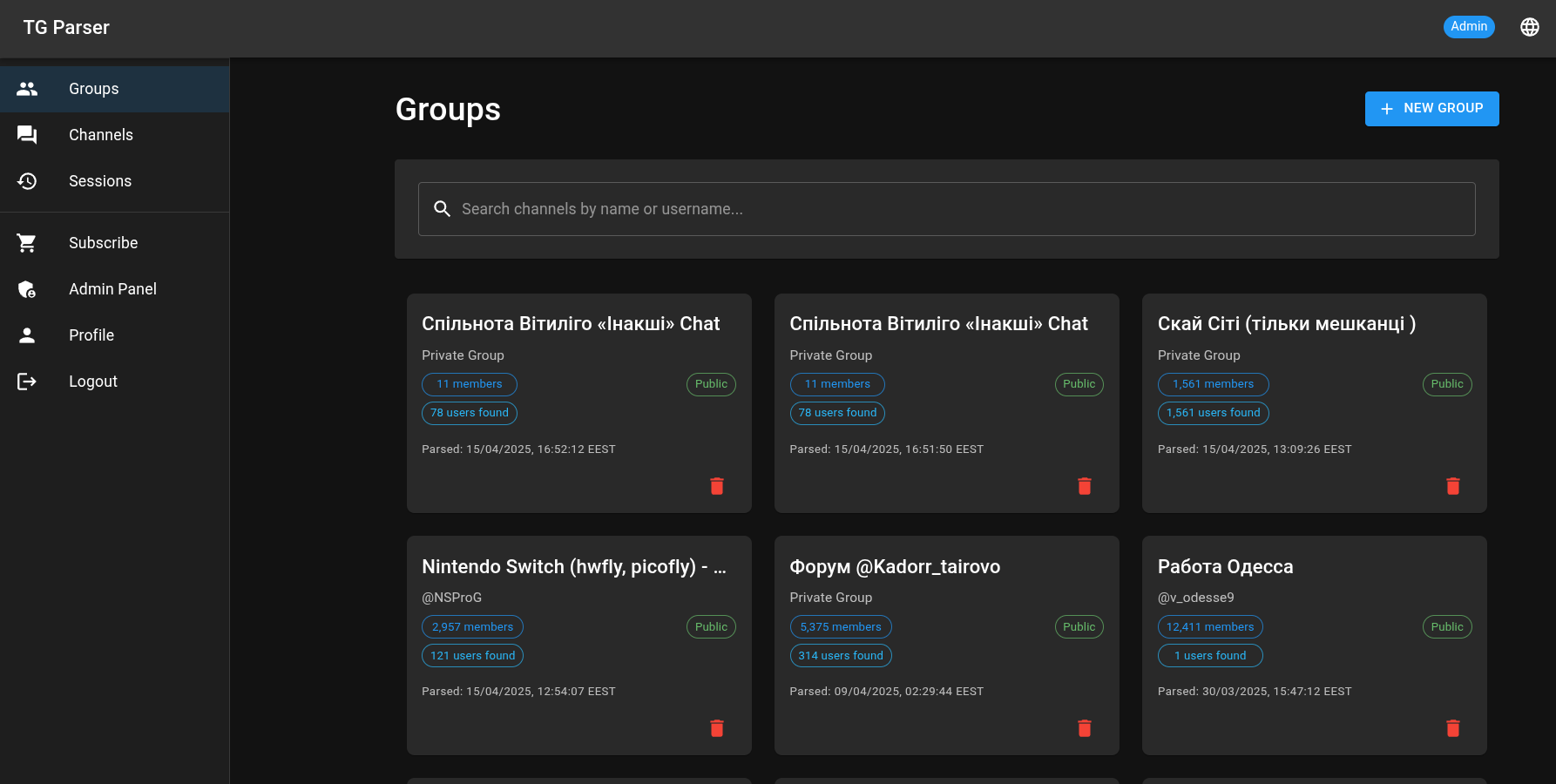Viewport: 1556px width, 784px height.
Task: Go to Sessions page
Action: pyautogui.click(x=115, y=181)
